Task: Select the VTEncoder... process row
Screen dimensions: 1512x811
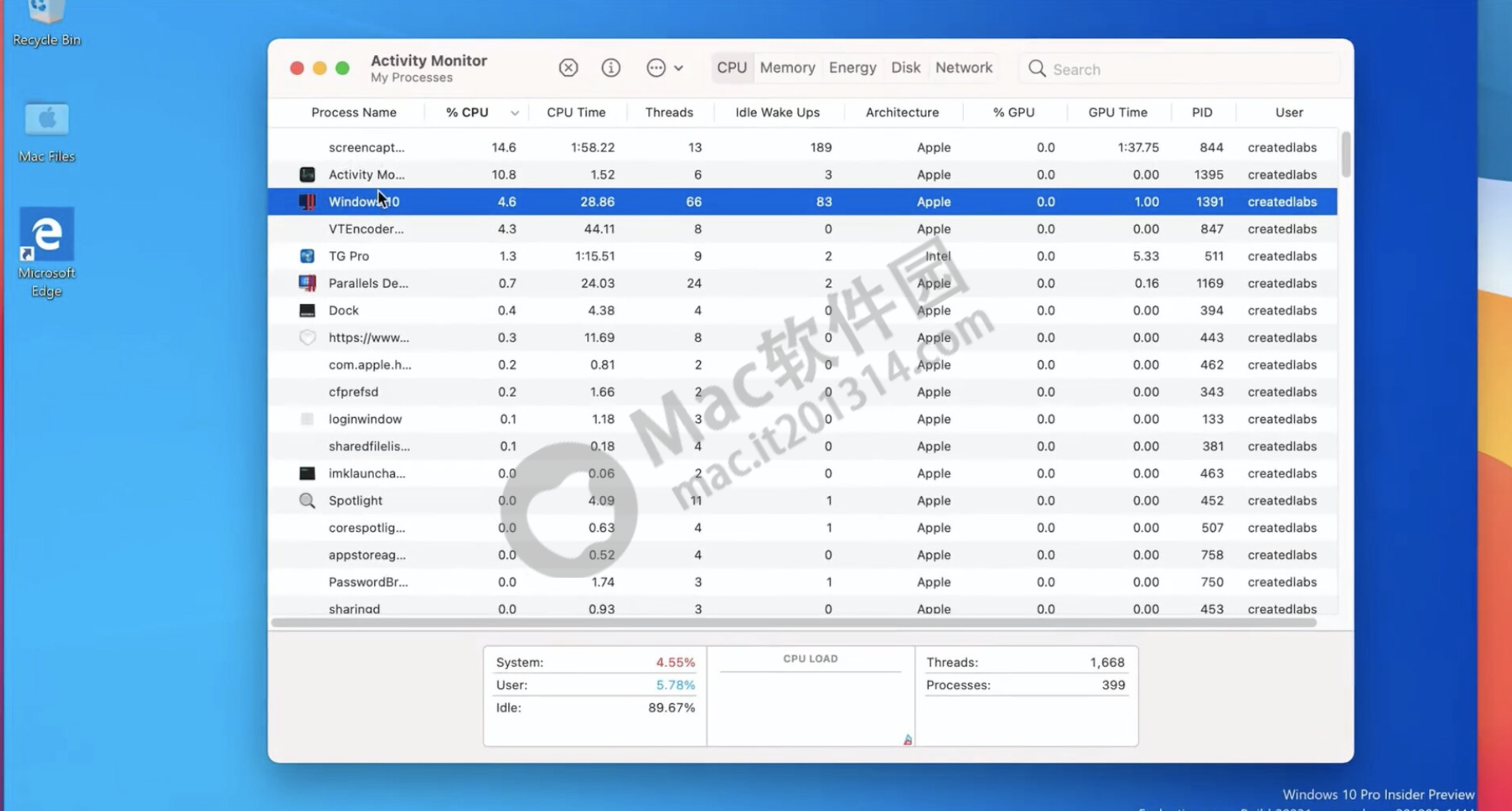Action: click(x=803, y=229)
